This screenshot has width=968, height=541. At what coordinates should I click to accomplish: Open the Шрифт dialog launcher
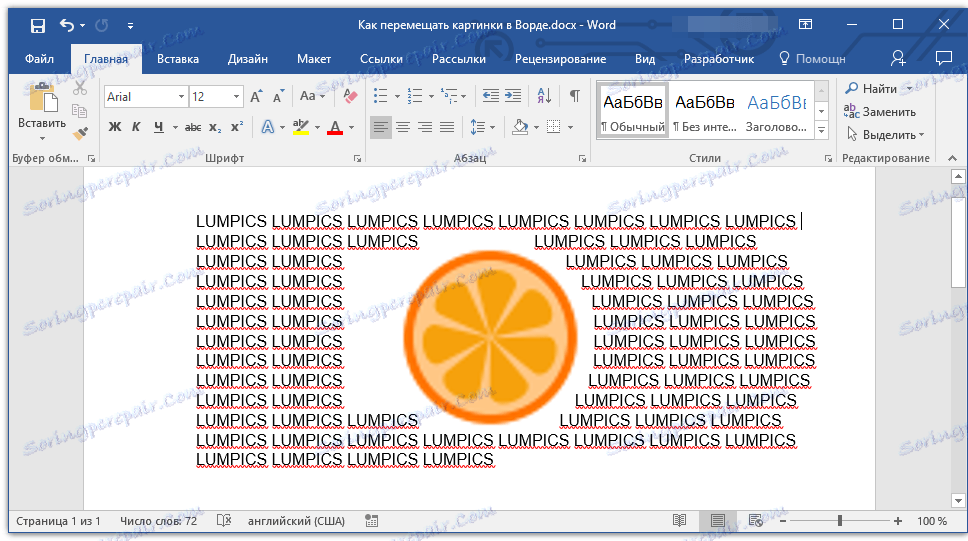click(x=357, y=159)
